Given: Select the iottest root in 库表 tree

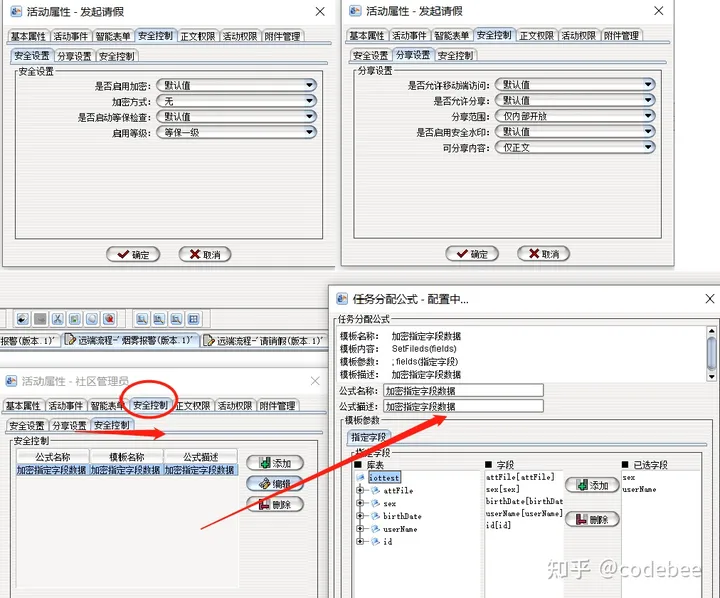Looking at the screenshot, I should [x=384, y=478].
